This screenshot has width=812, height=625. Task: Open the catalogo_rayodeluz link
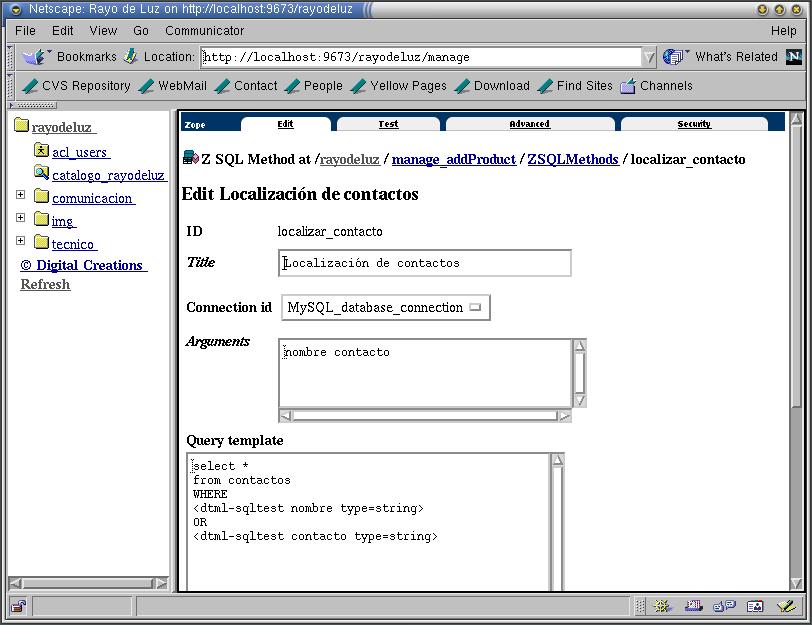pyautogui.click(x=108, y=175)
